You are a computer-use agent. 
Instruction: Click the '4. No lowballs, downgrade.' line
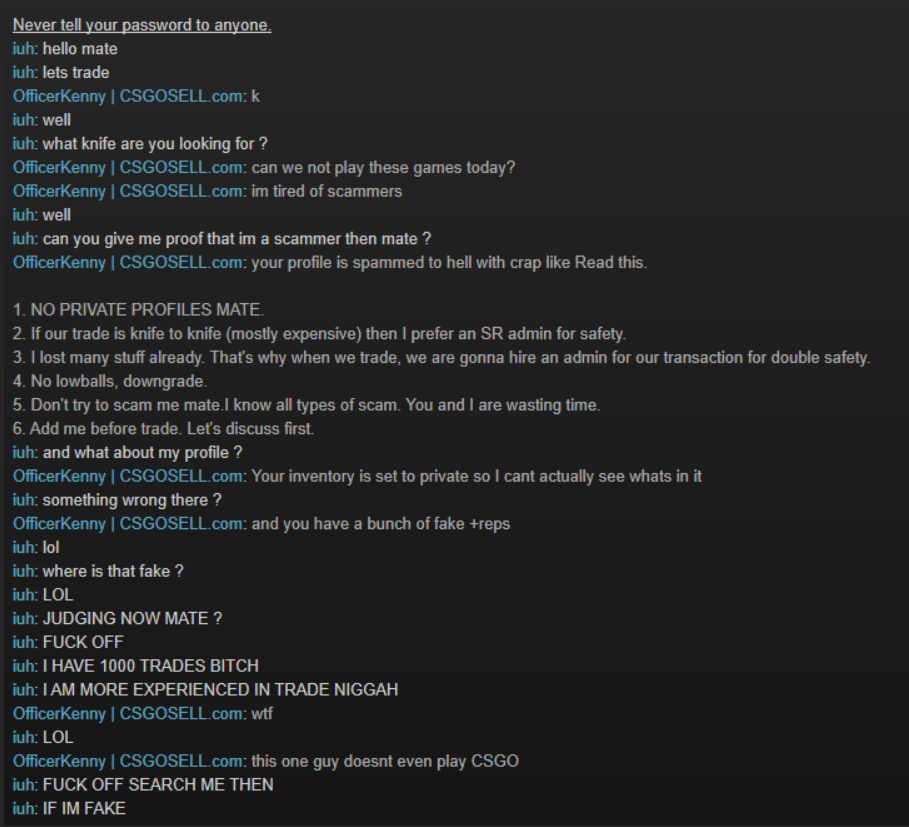click(x=110, y=381)
